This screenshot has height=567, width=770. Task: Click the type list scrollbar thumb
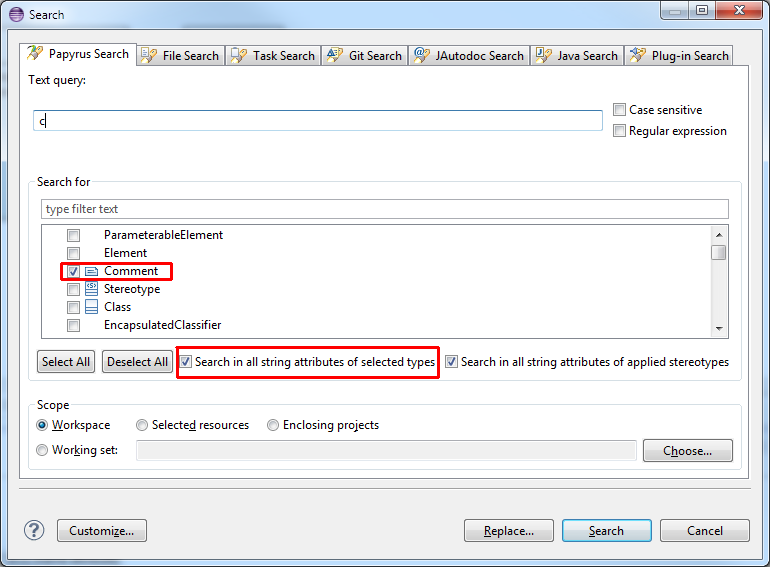(x=719, y=252)
